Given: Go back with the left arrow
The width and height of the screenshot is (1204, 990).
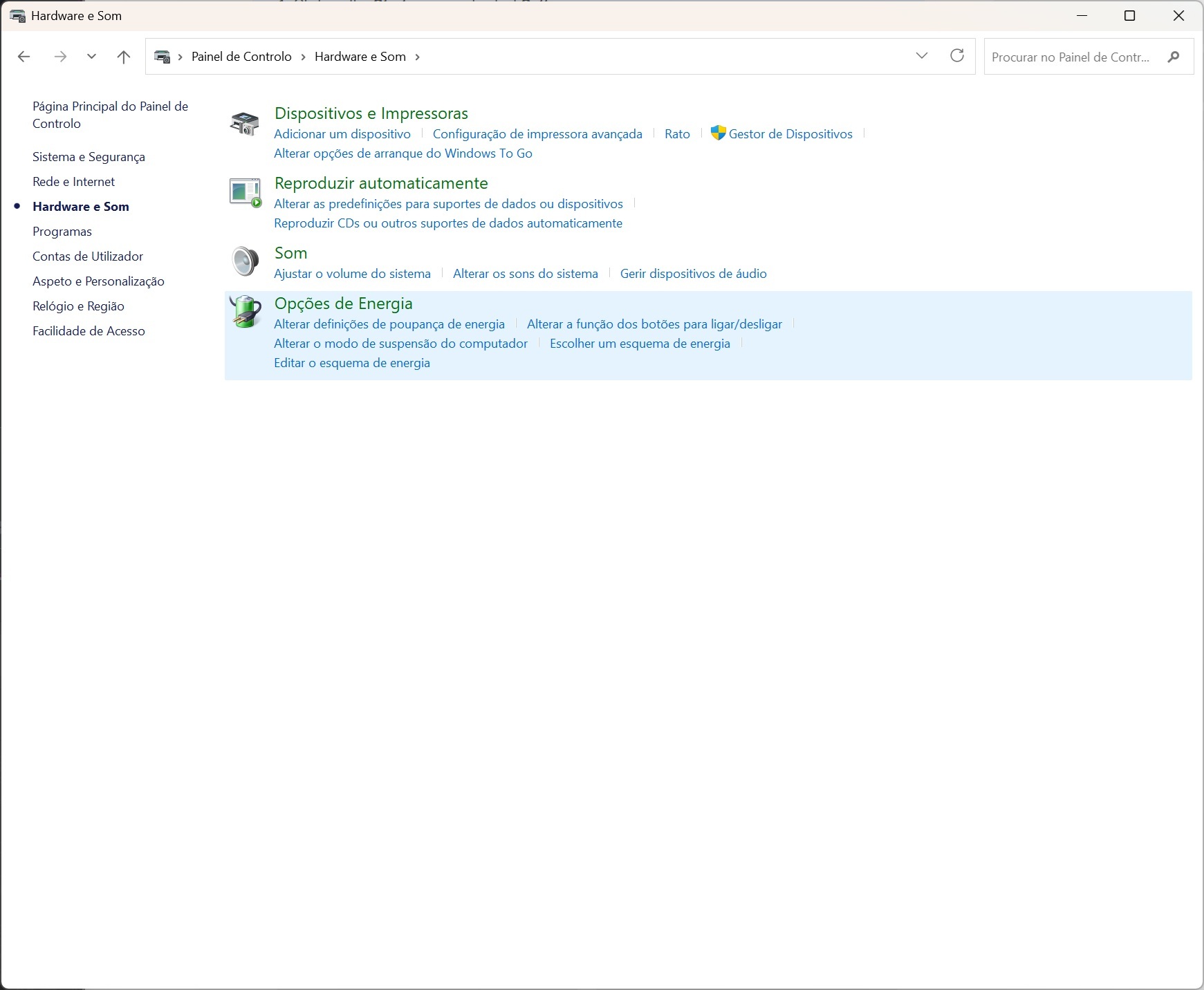Looking at the screenshot, I should tap(24, 57).
